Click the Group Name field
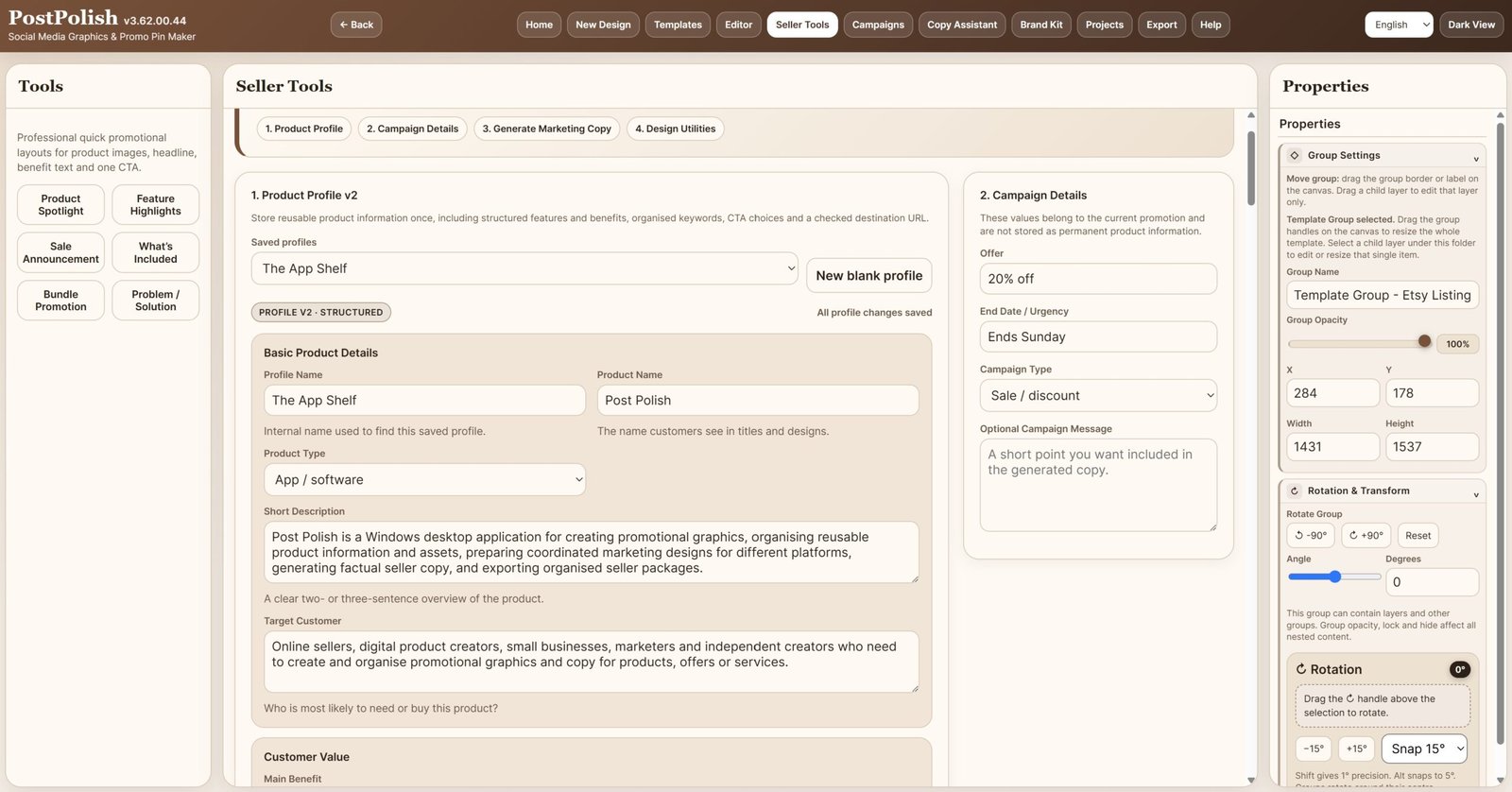 point(1383,295)
